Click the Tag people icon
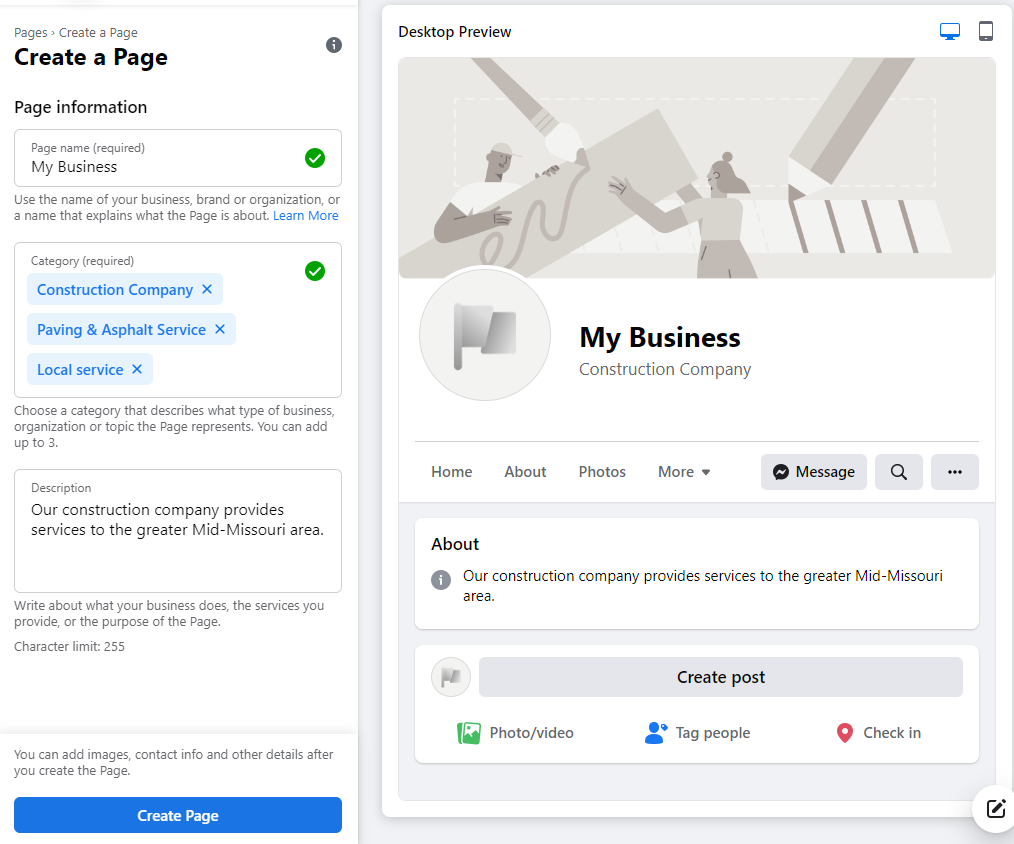 [655, 732]
